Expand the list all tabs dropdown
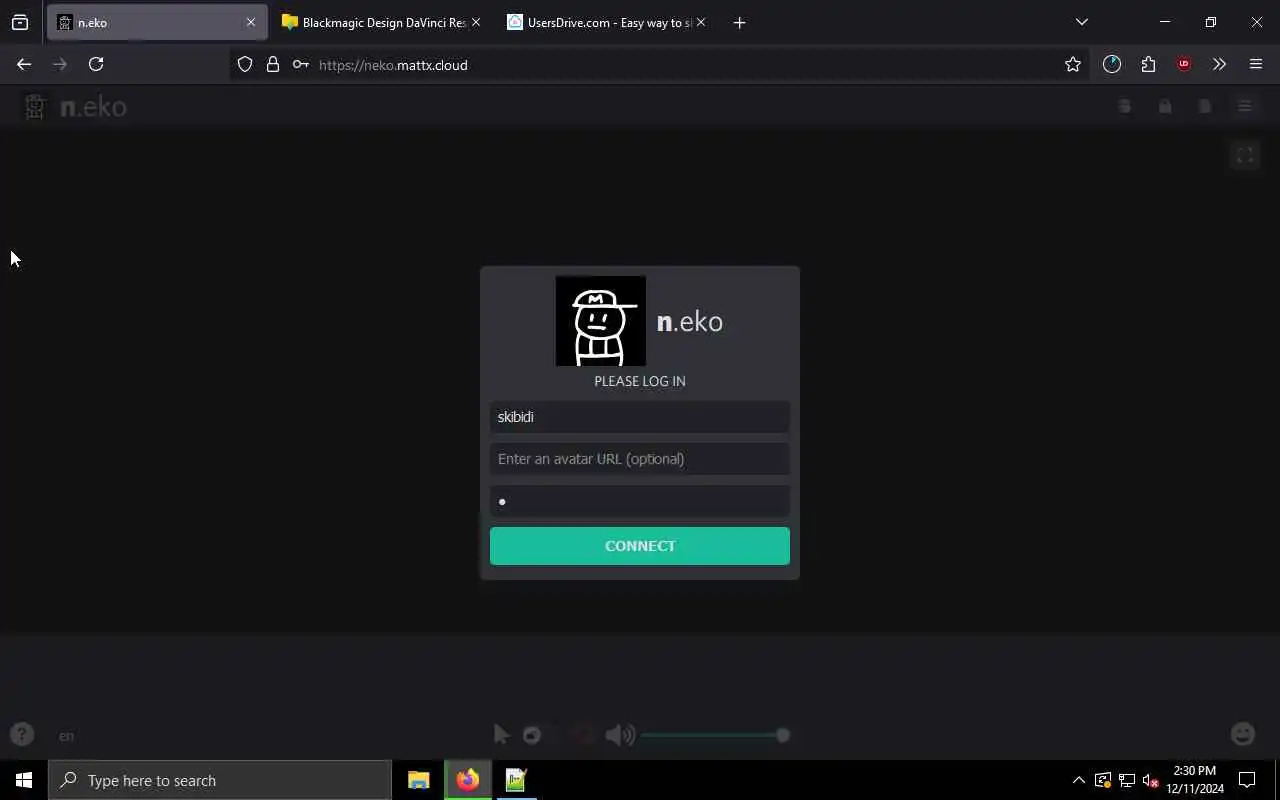This screenshot has height=800, width=1280. 1081,22
